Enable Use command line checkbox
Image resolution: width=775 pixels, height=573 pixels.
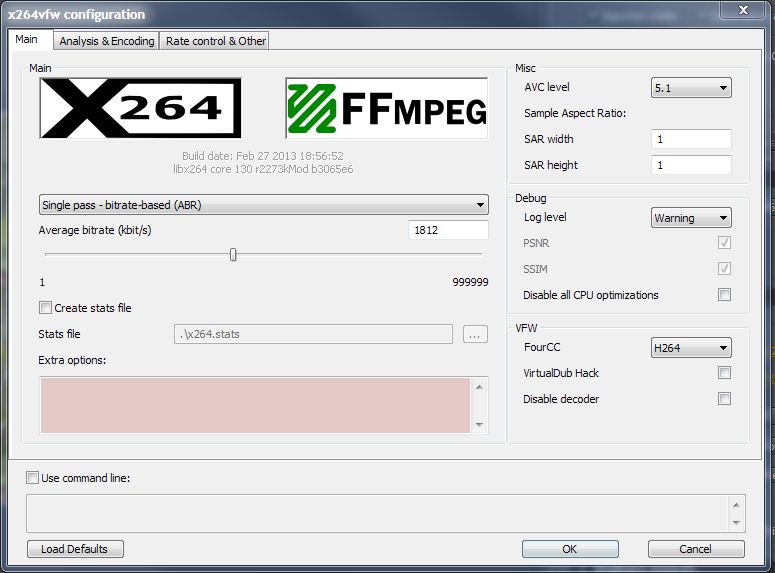click(32, 478)
